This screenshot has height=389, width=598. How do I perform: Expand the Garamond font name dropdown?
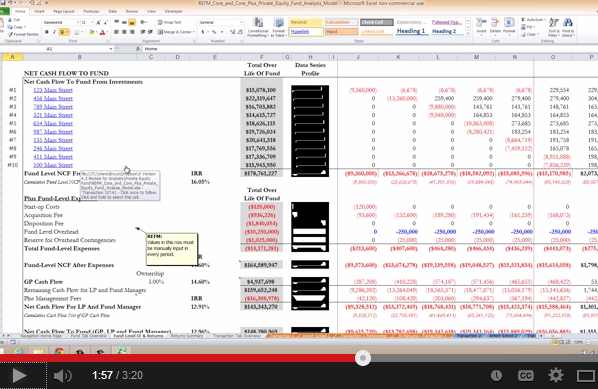coord(78,23)
